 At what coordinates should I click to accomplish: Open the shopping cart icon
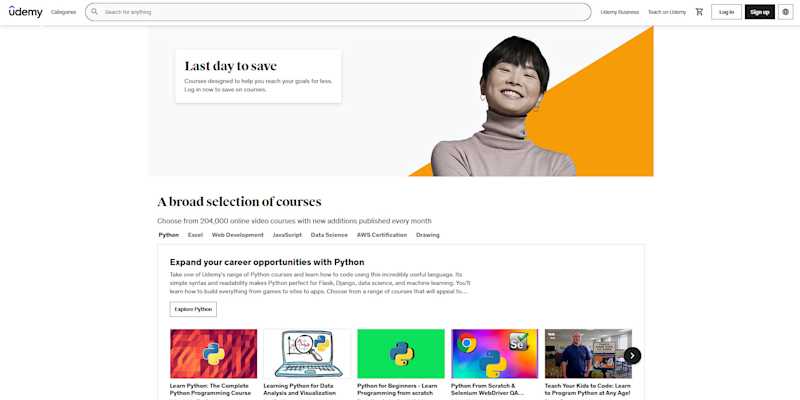(699, 12)
